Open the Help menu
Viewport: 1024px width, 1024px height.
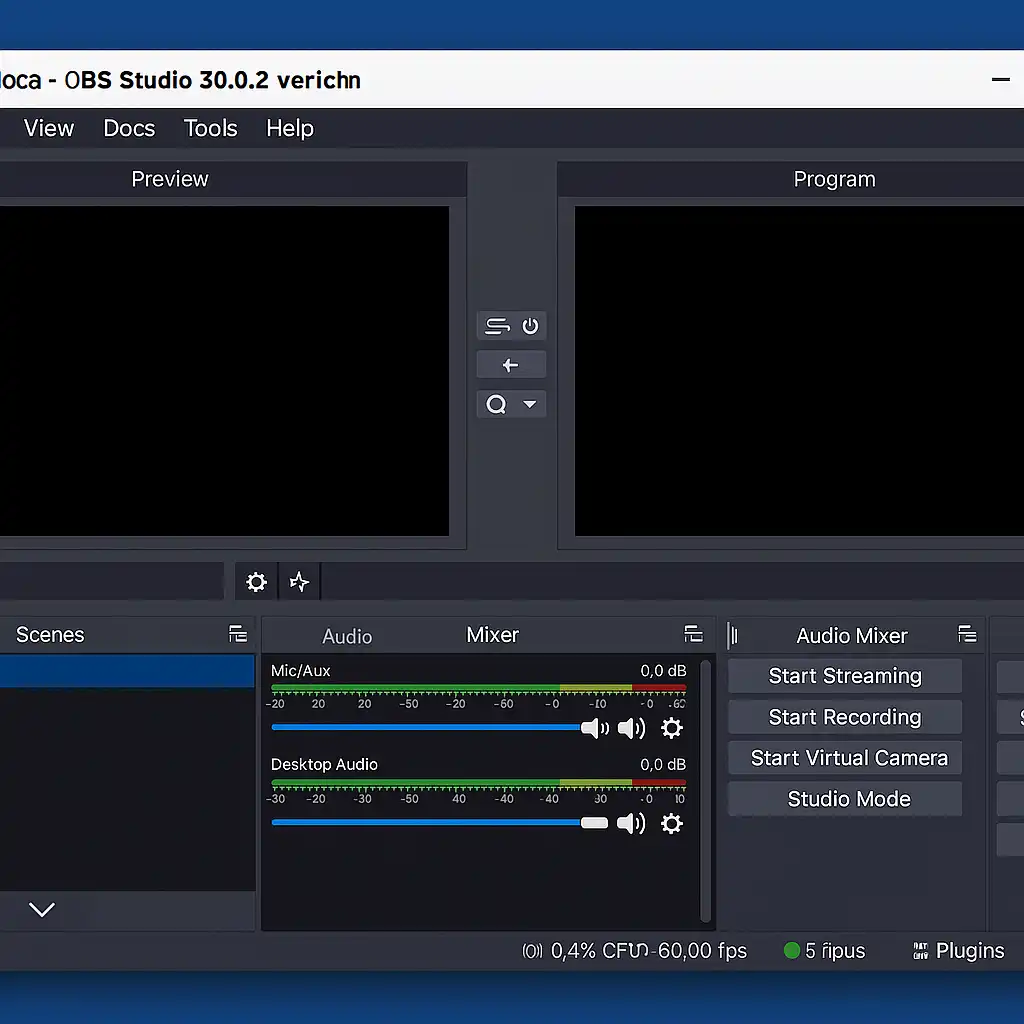(290, 128)
